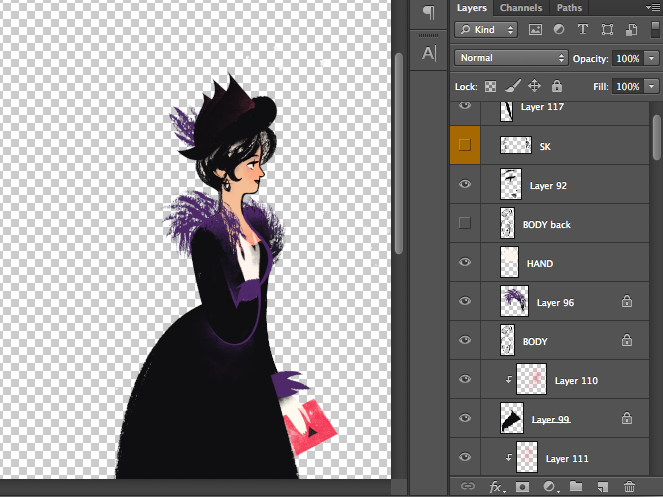Filter layers by pixel layers icon
663x497 pixels.
click(535, 30)
